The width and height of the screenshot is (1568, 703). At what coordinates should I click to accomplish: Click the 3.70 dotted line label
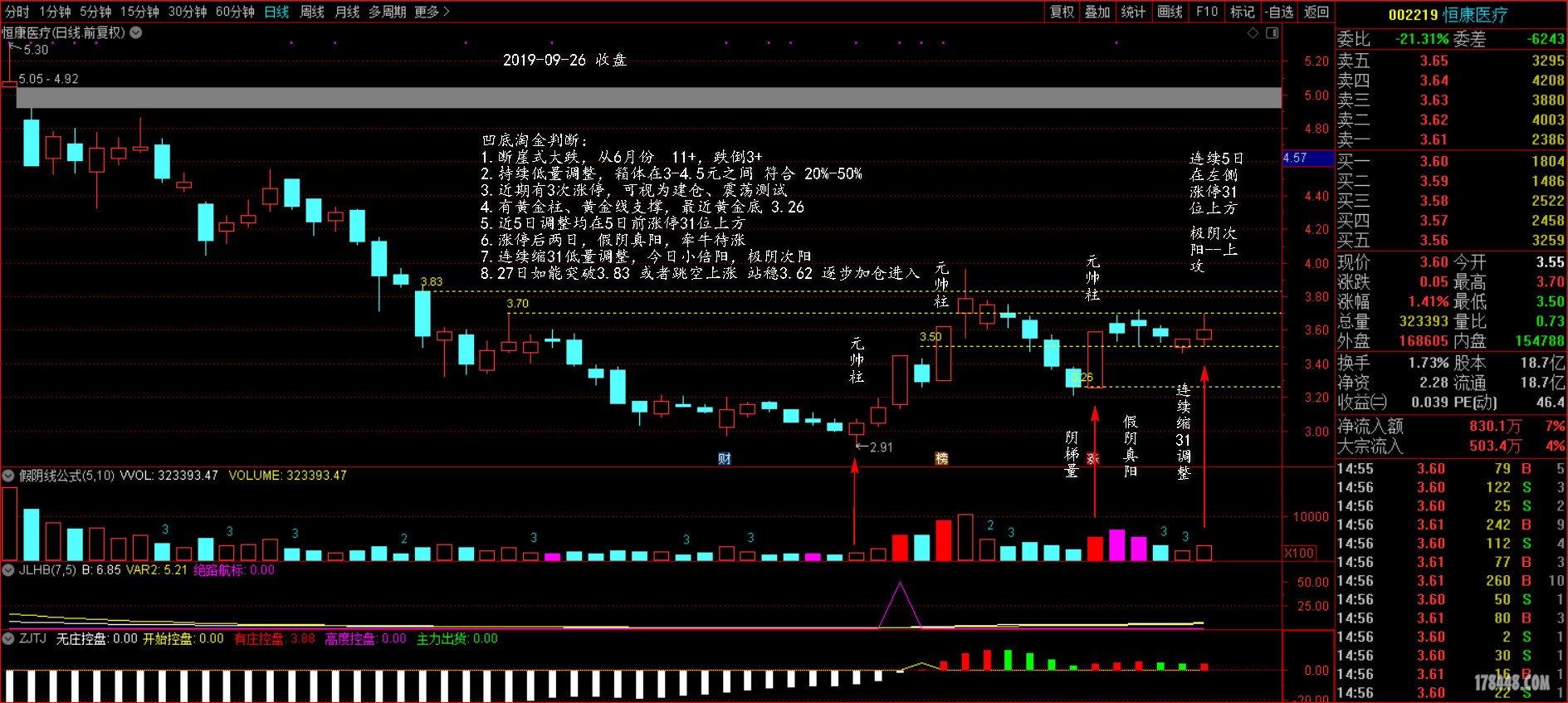coord(518,304)
